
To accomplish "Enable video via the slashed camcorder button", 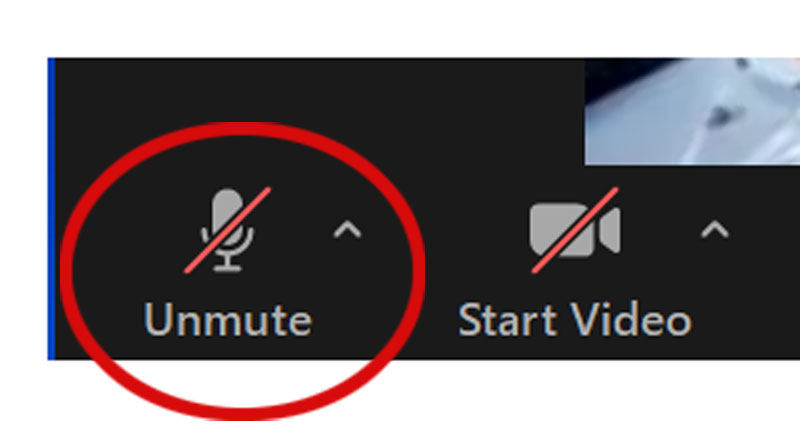I will [x=575, y=230].
